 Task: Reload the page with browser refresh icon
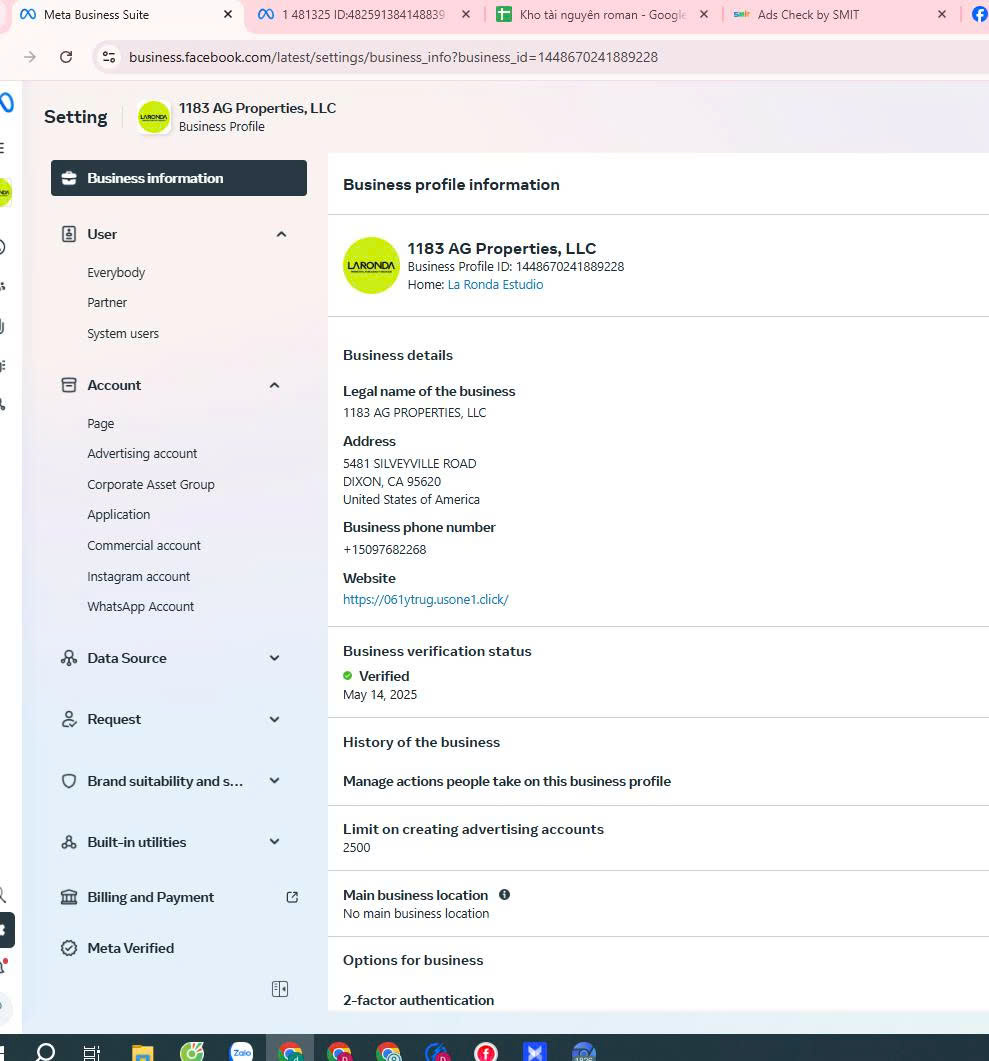pyautogui.click(x=66, y=57)
